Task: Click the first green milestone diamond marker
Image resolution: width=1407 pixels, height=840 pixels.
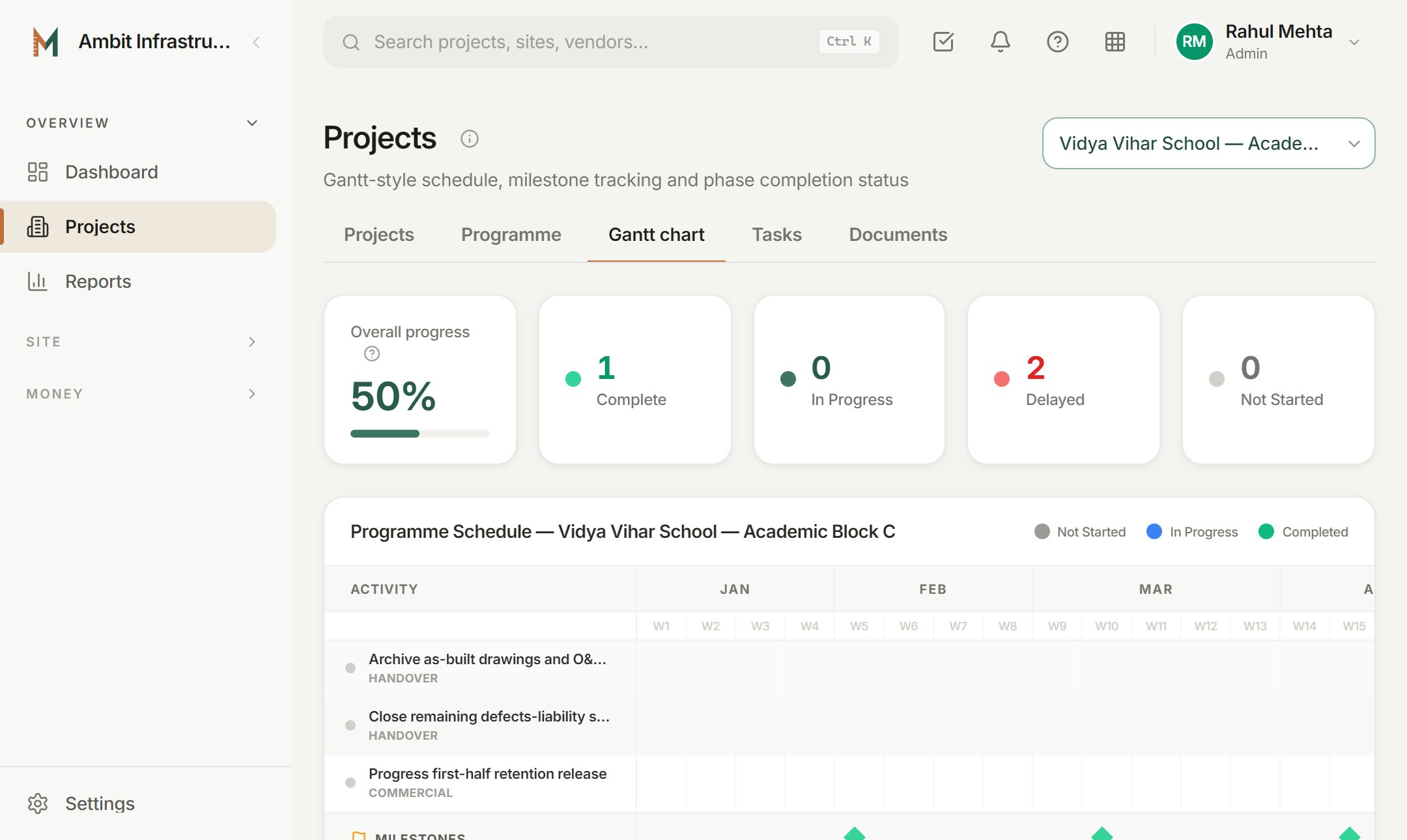Action: (x=855, y=833)
